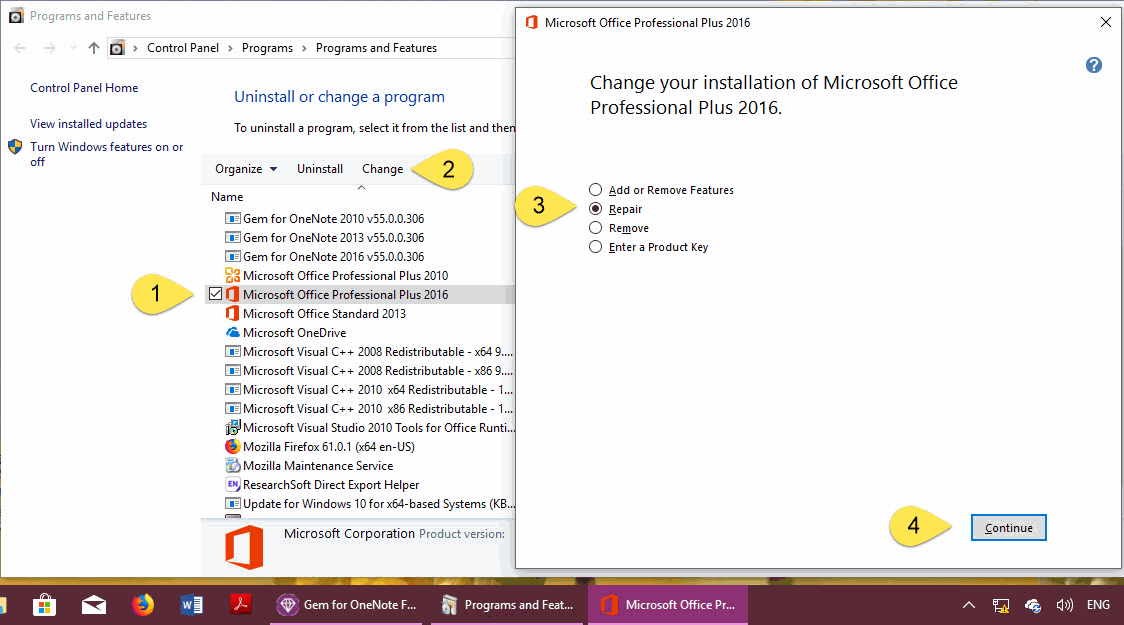Click the Microsoft OneDrive cloud icon
Screen dimensions: 1124x625
(232, 333)
